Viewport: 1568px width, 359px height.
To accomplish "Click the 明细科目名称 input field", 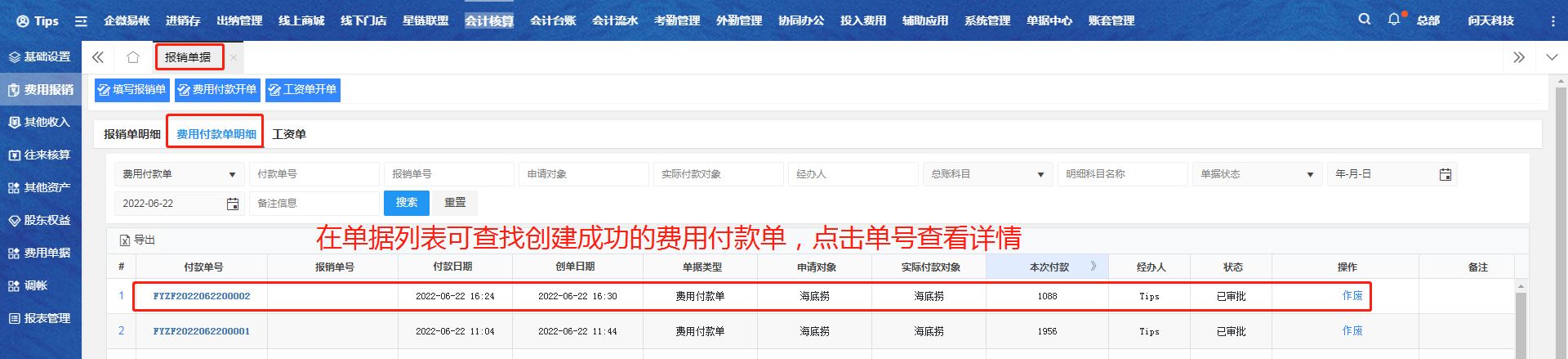I will point(1123,174).
